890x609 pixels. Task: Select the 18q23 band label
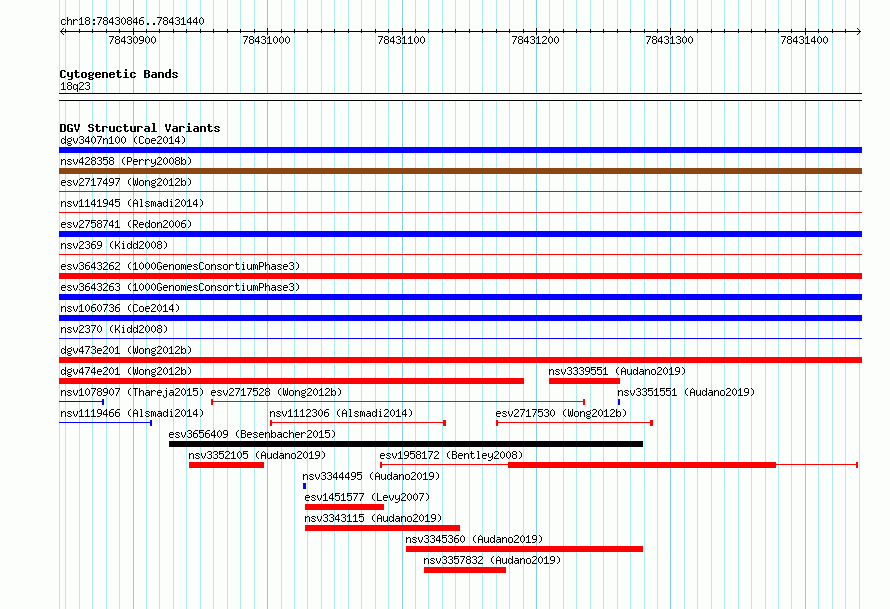point(75,86)
